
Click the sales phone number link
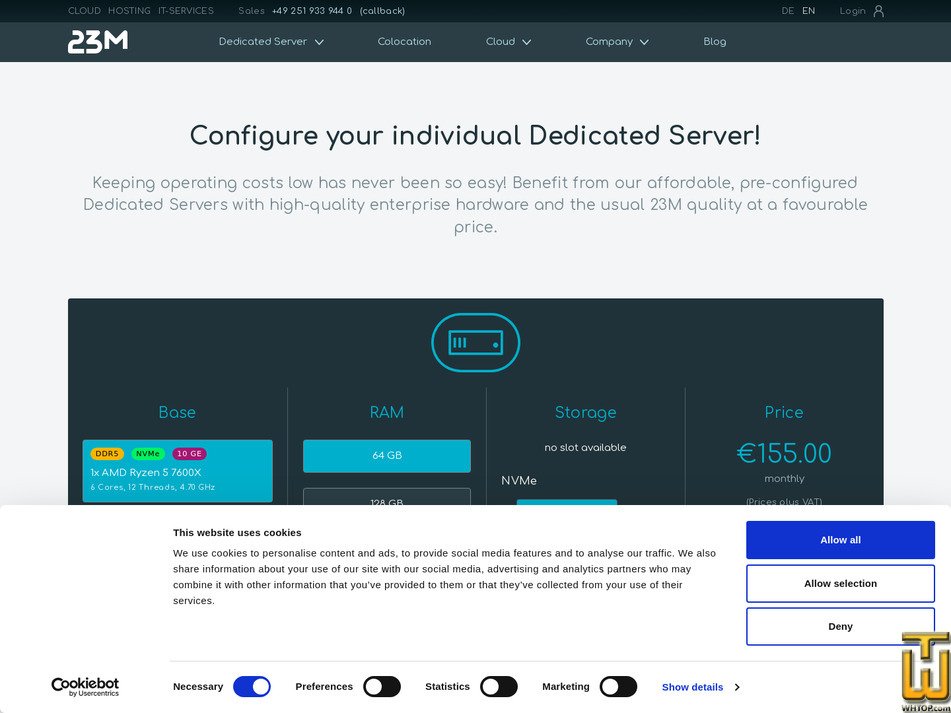pos(312,11)
